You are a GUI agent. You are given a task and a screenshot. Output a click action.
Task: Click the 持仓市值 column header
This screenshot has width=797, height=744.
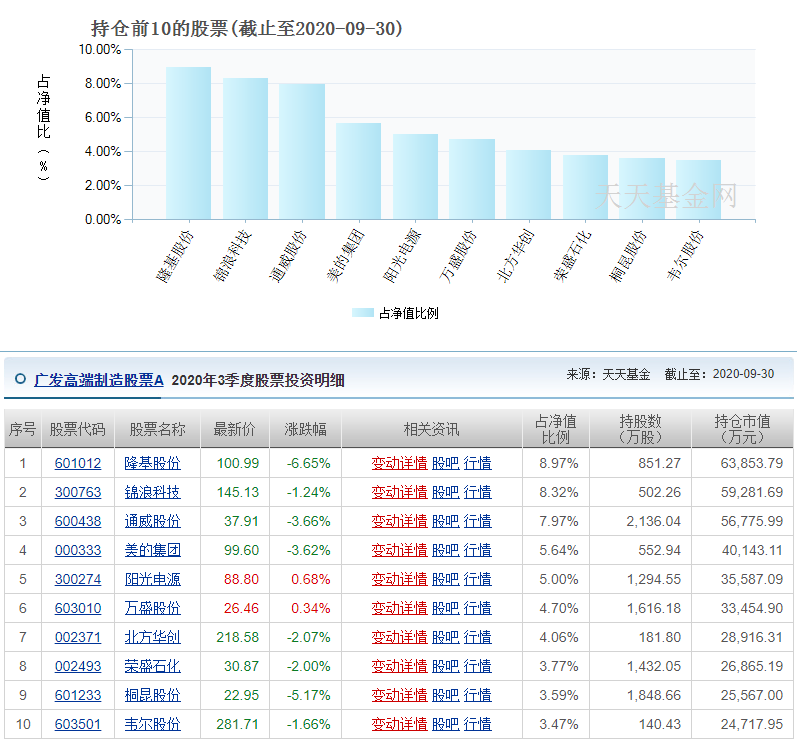(742, 429)
